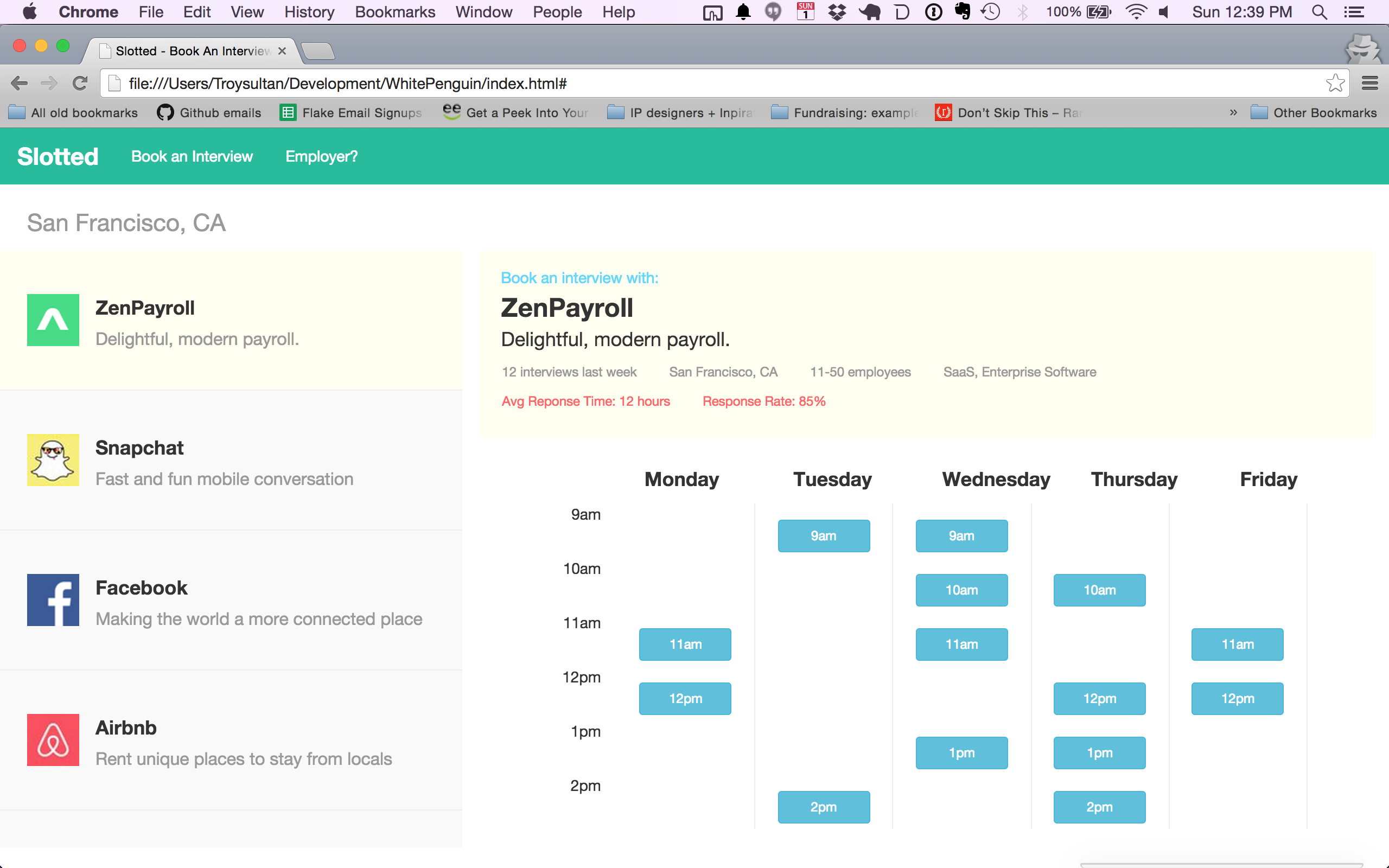Open Chrome hamburger menu icon
Viewport: 1389px width, 868px height.
1369,84
